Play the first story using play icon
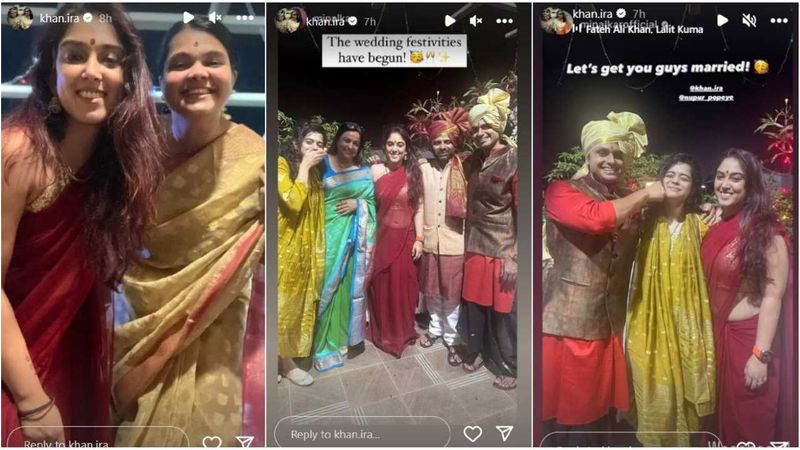Viewport: 800px width, 450px height. [188, 17]
